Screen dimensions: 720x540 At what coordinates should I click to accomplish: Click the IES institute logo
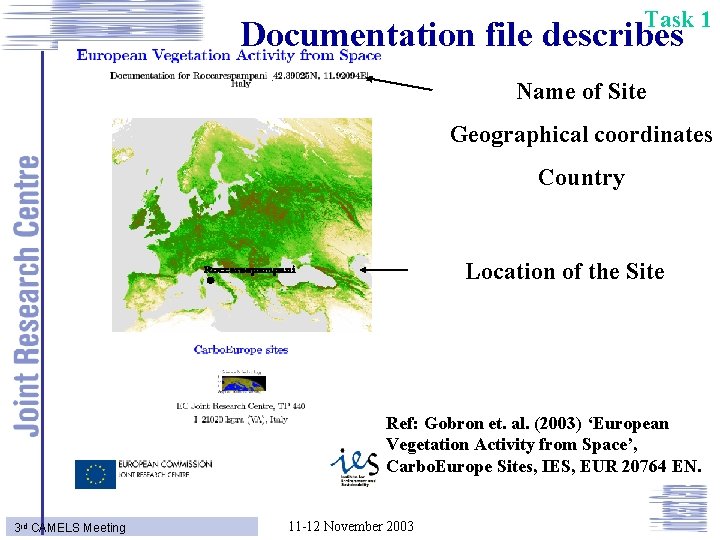pyautogui.click(x=354, y=467)
